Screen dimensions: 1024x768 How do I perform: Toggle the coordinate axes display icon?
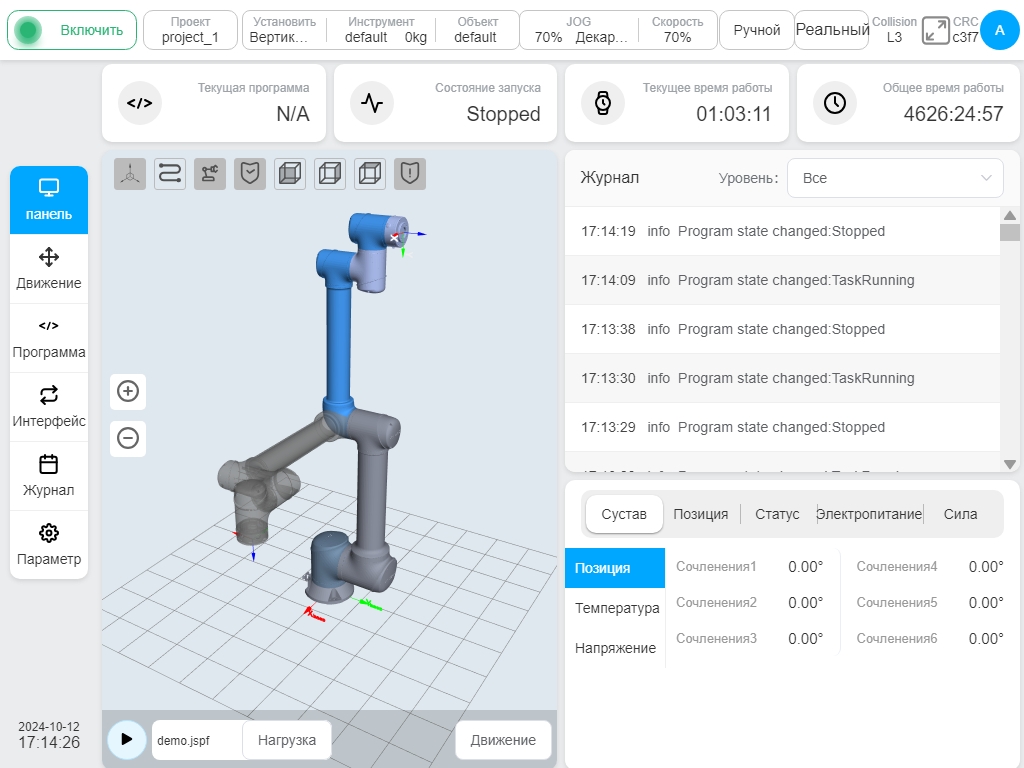[130, 174]
